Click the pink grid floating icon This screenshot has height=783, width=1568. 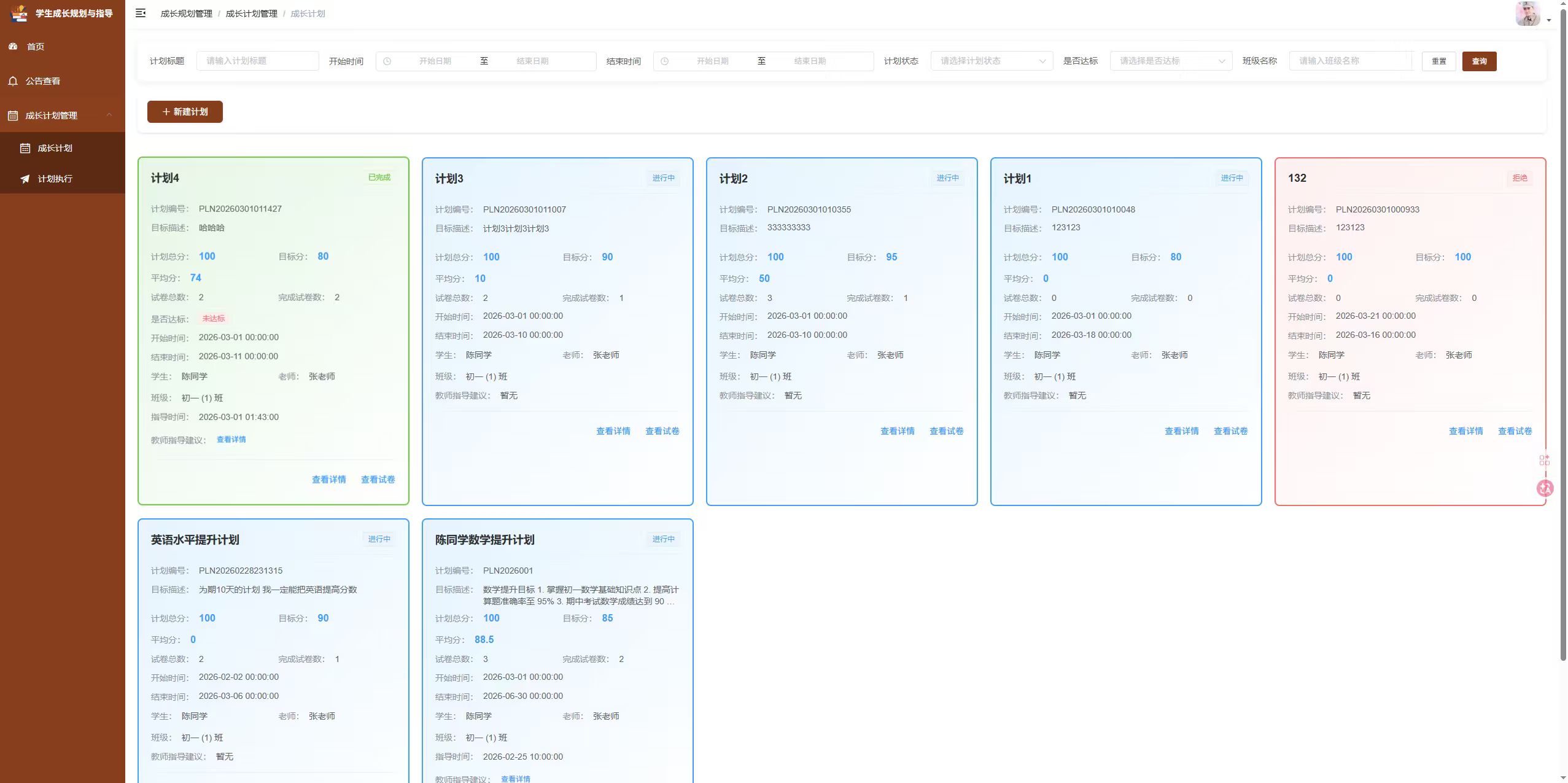click(x=1545, y=460)
